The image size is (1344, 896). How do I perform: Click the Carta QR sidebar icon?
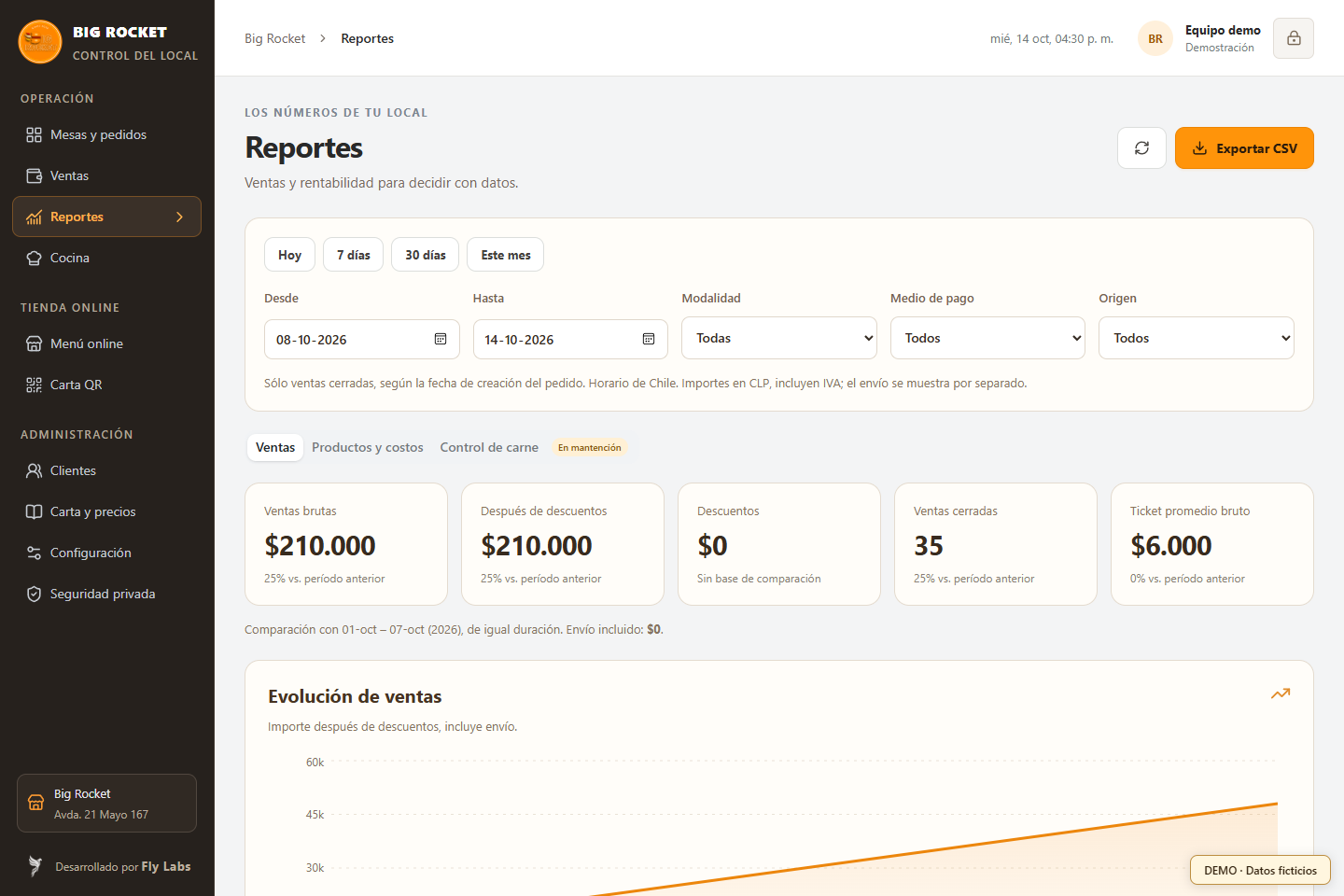click(35, 385)
